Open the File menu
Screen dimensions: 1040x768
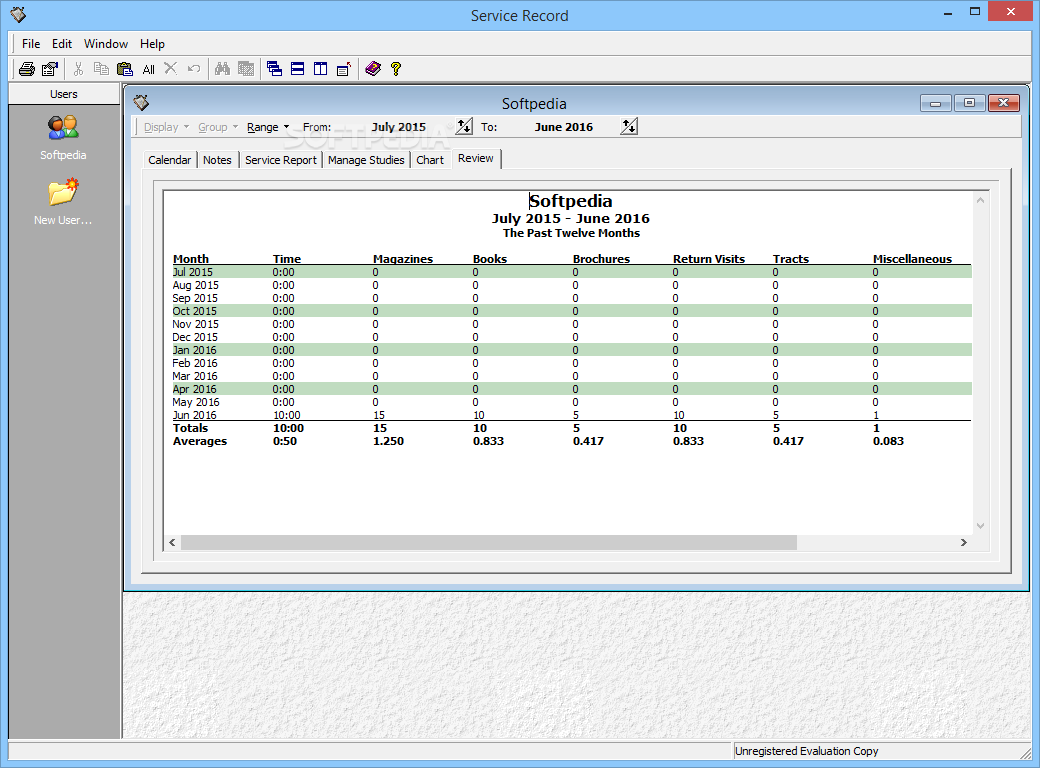pyautogui.click(x=31, y=44)
